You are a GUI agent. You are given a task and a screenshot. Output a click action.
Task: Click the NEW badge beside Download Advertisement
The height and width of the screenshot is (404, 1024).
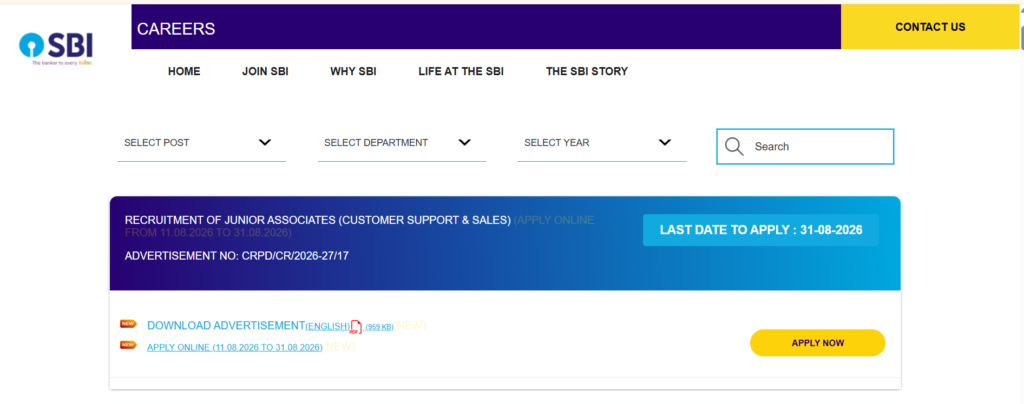click(x=128, y=324)
